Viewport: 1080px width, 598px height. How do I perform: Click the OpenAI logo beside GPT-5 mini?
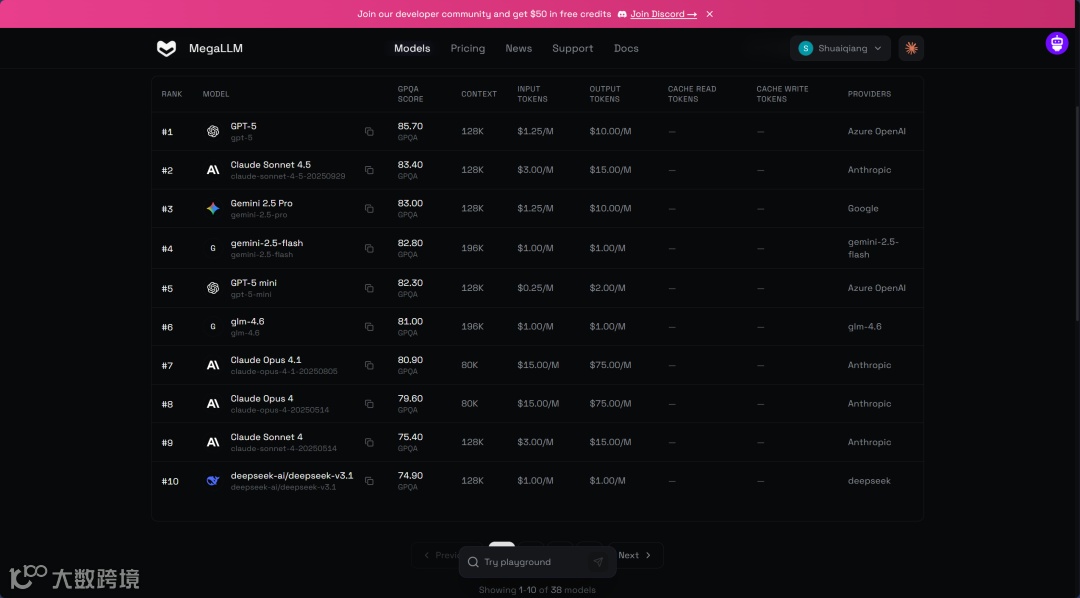[x=213, y=288]
